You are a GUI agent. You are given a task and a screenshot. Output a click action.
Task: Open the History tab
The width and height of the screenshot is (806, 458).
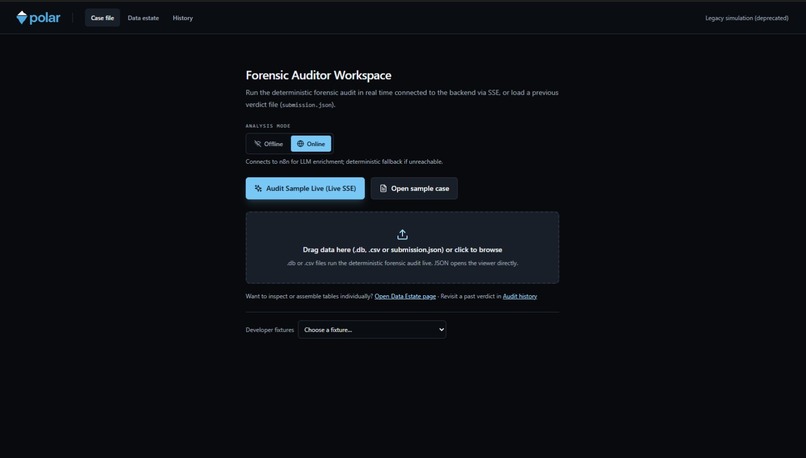(182, 18)
